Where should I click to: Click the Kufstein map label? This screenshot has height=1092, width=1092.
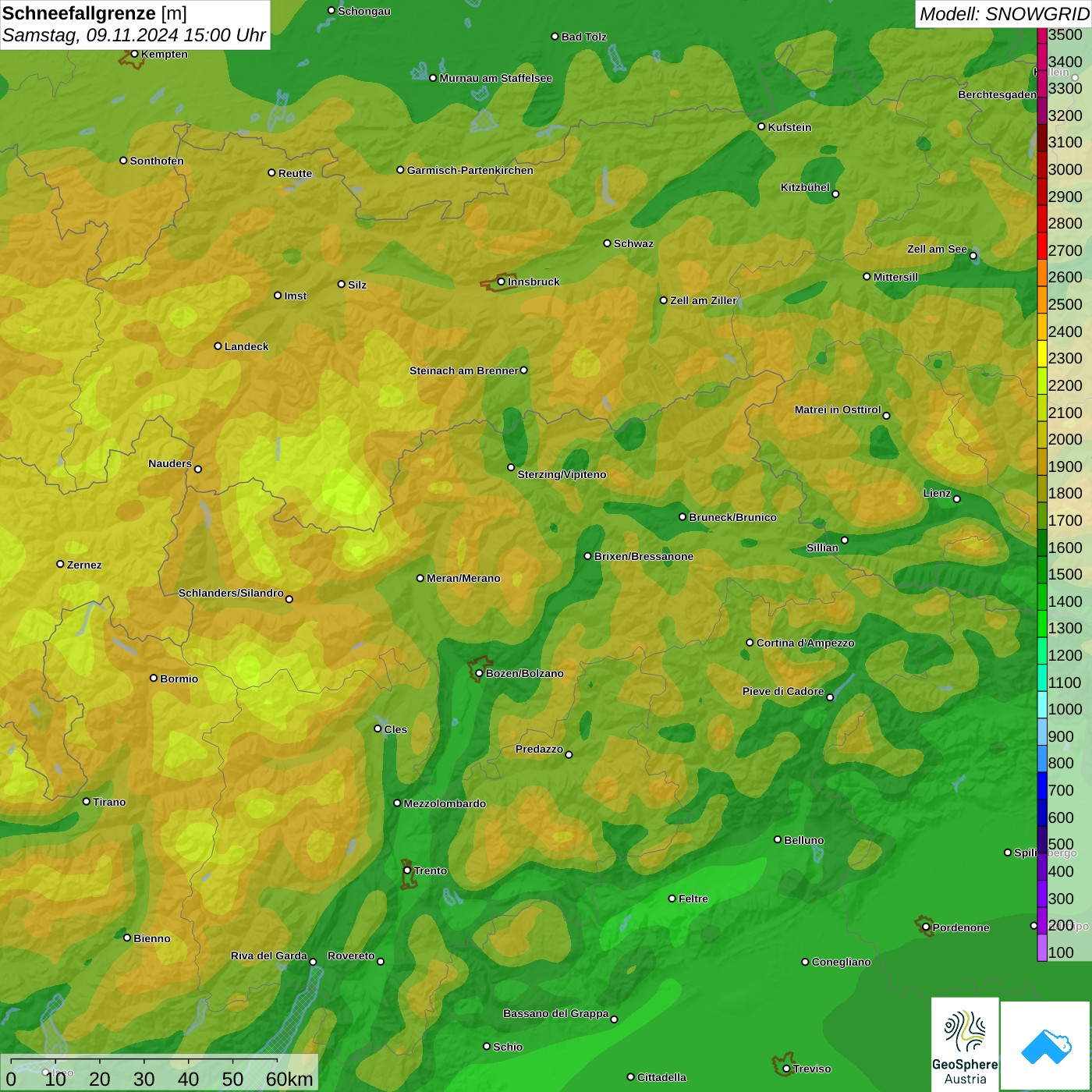pyautogui.click(x=789, y=127)
